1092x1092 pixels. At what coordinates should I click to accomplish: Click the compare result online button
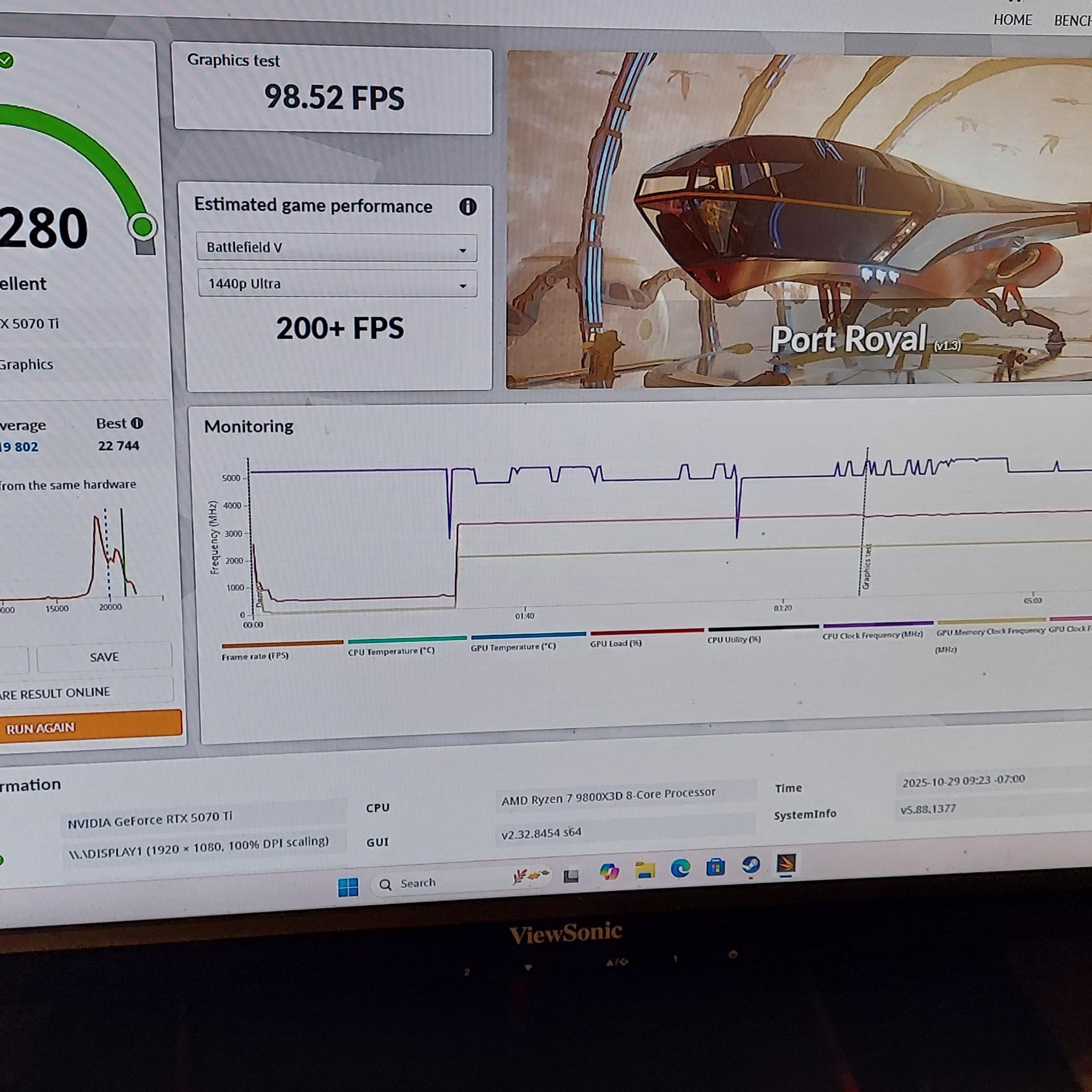pyautogui.click(x=86, y=693)
